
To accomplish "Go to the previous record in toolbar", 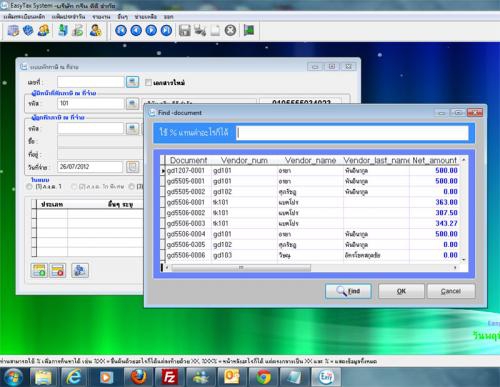I will pos(136,31).
